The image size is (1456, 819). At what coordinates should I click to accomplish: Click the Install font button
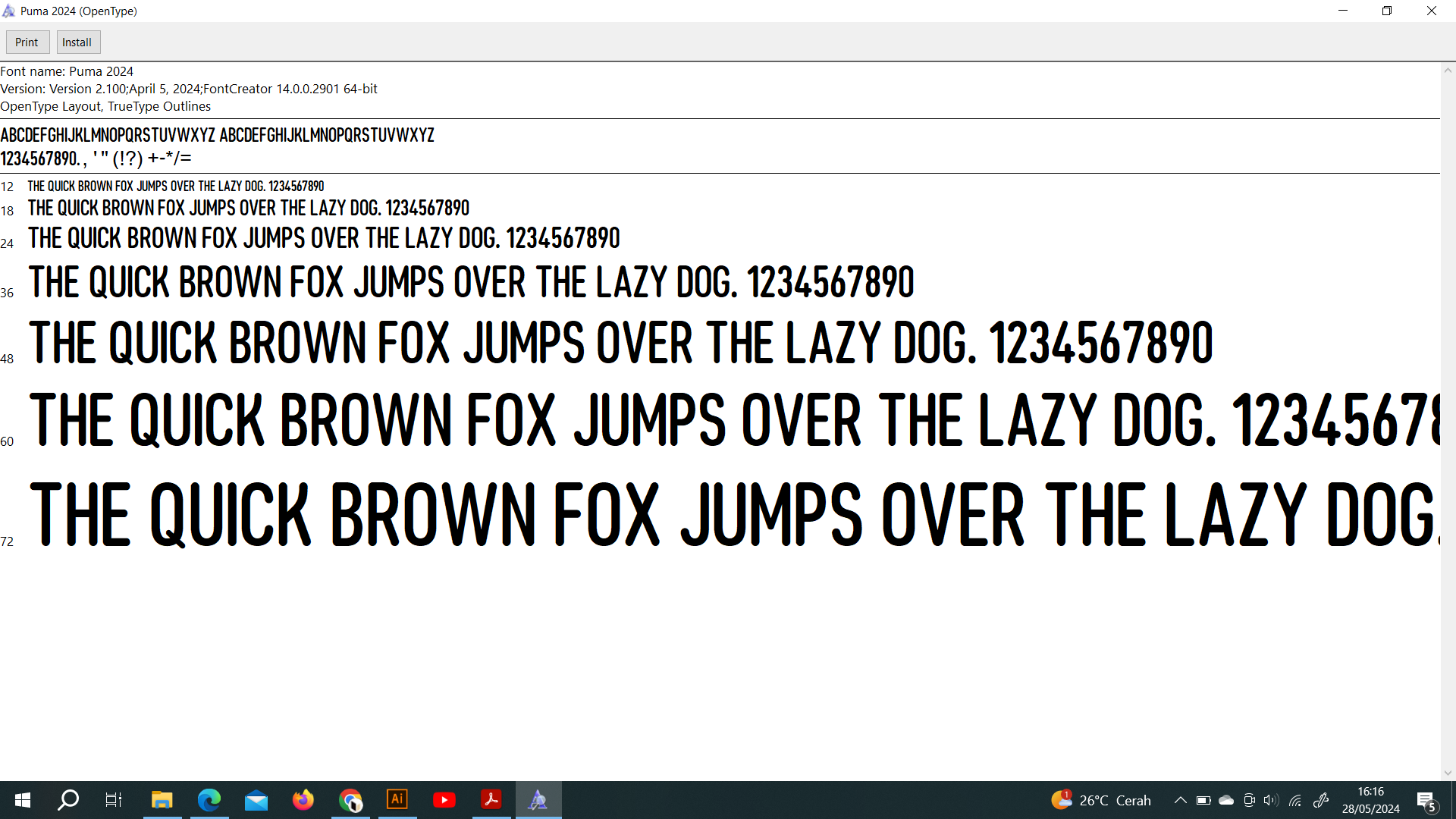click(x=77, y=42)
